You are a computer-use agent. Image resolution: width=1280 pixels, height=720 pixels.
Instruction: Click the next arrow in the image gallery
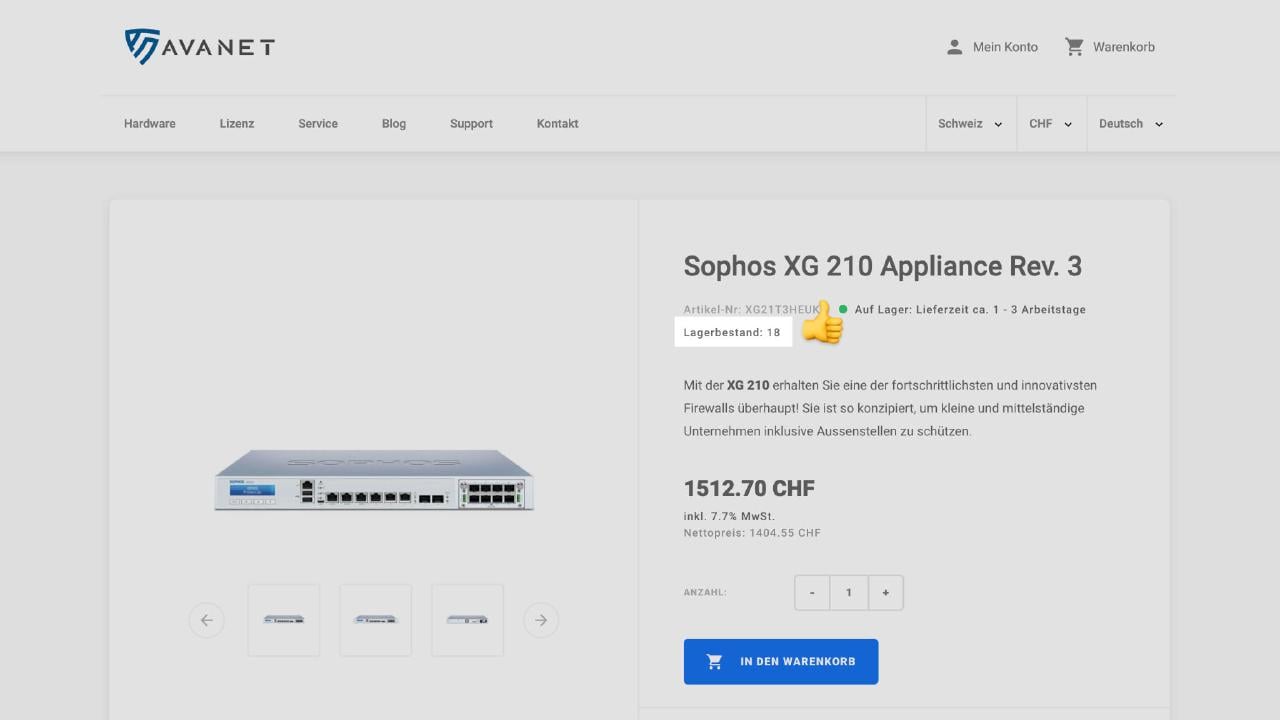pyautogui.click(x=541, y=620)
